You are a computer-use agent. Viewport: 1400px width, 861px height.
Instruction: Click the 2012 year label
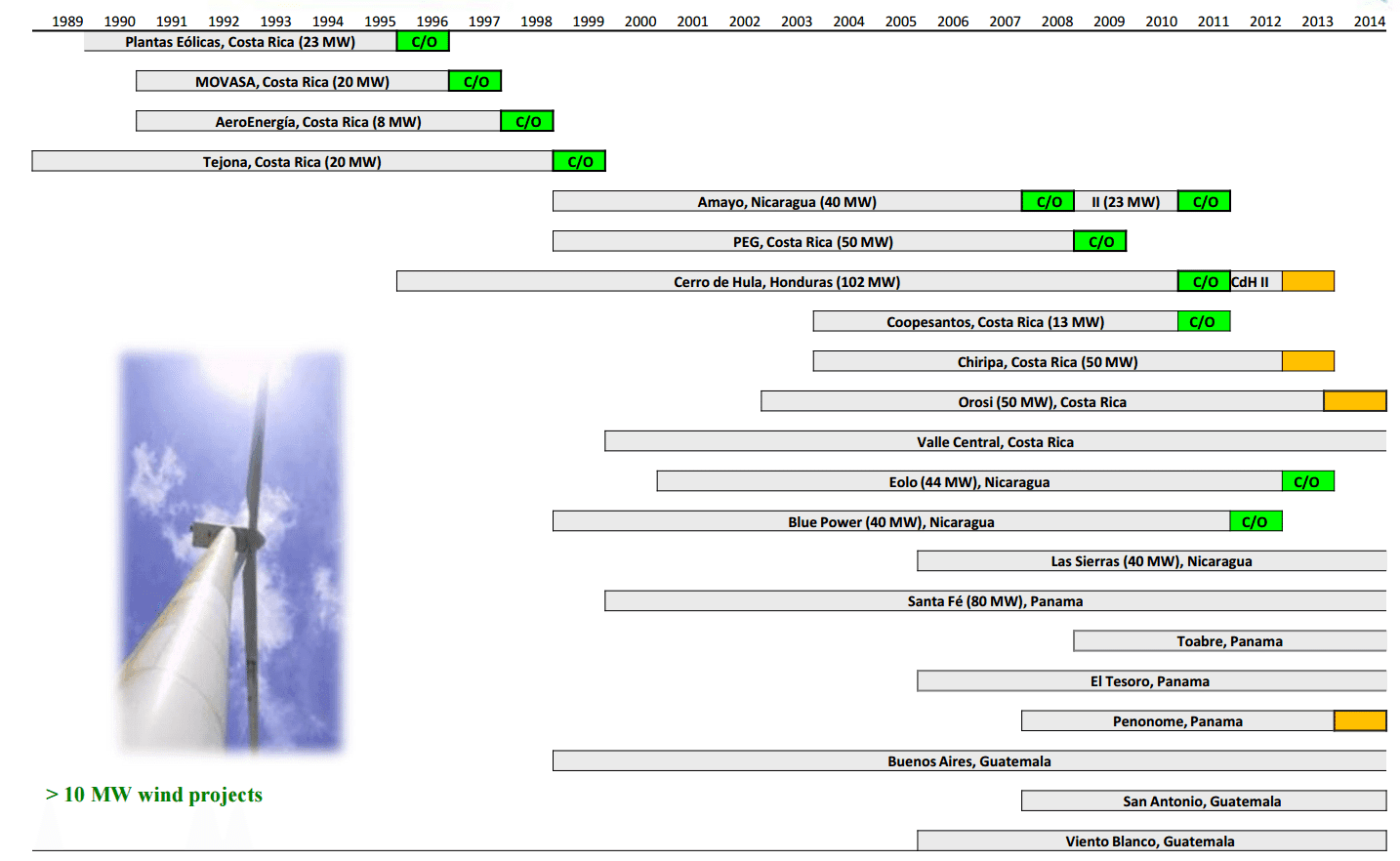coord(1265,21)
